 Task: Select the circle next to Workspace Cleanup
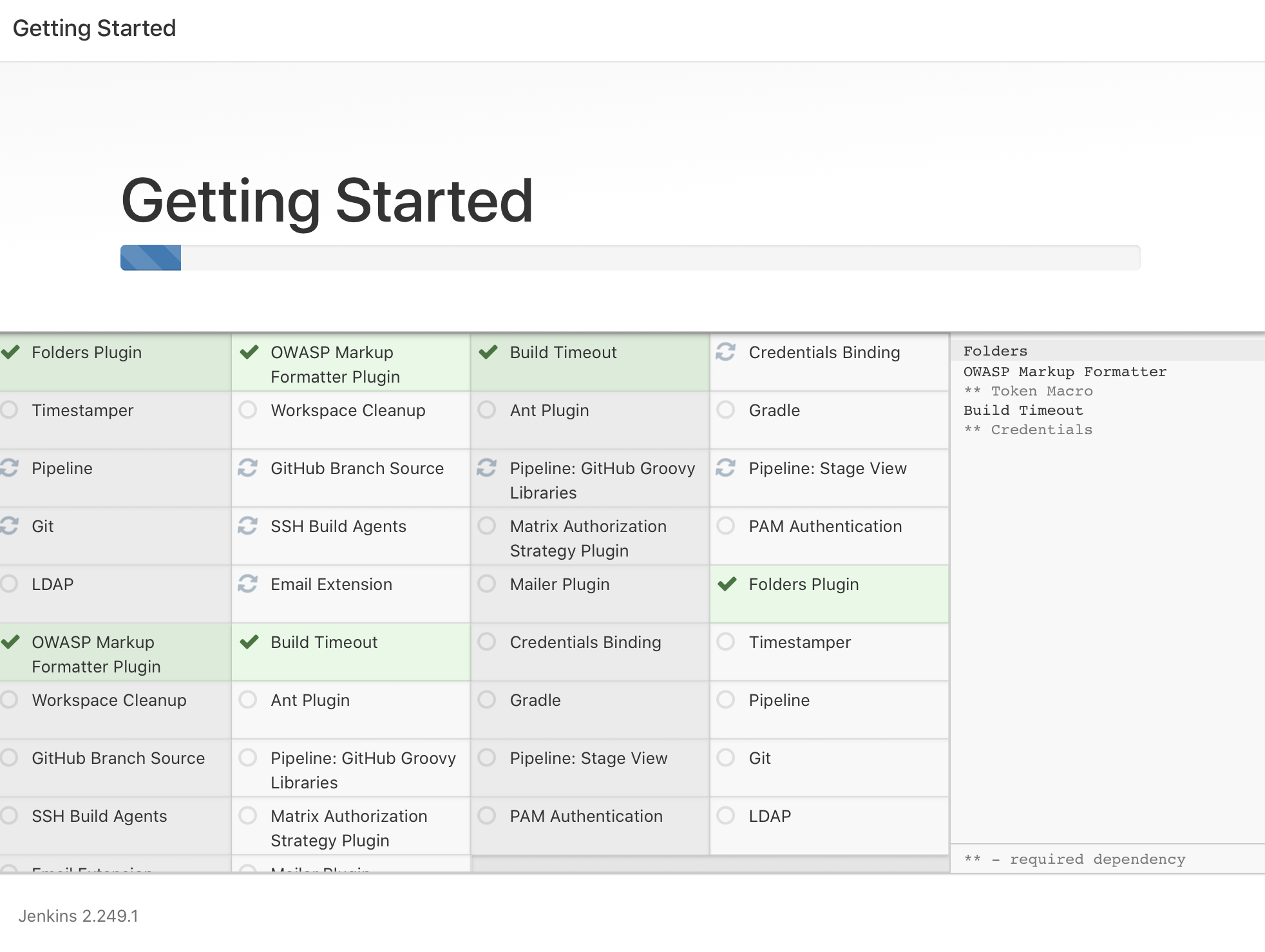pos(247,410)
